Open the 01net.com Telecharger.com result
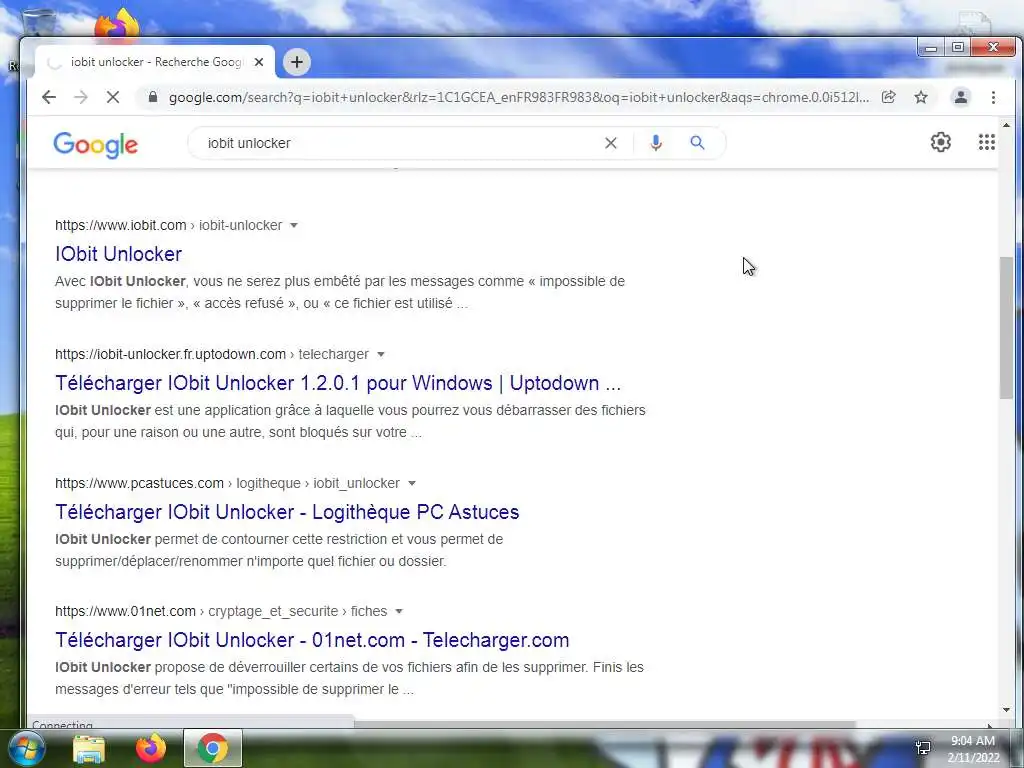This screenshot has width=1024, height=768. point(312,640)
